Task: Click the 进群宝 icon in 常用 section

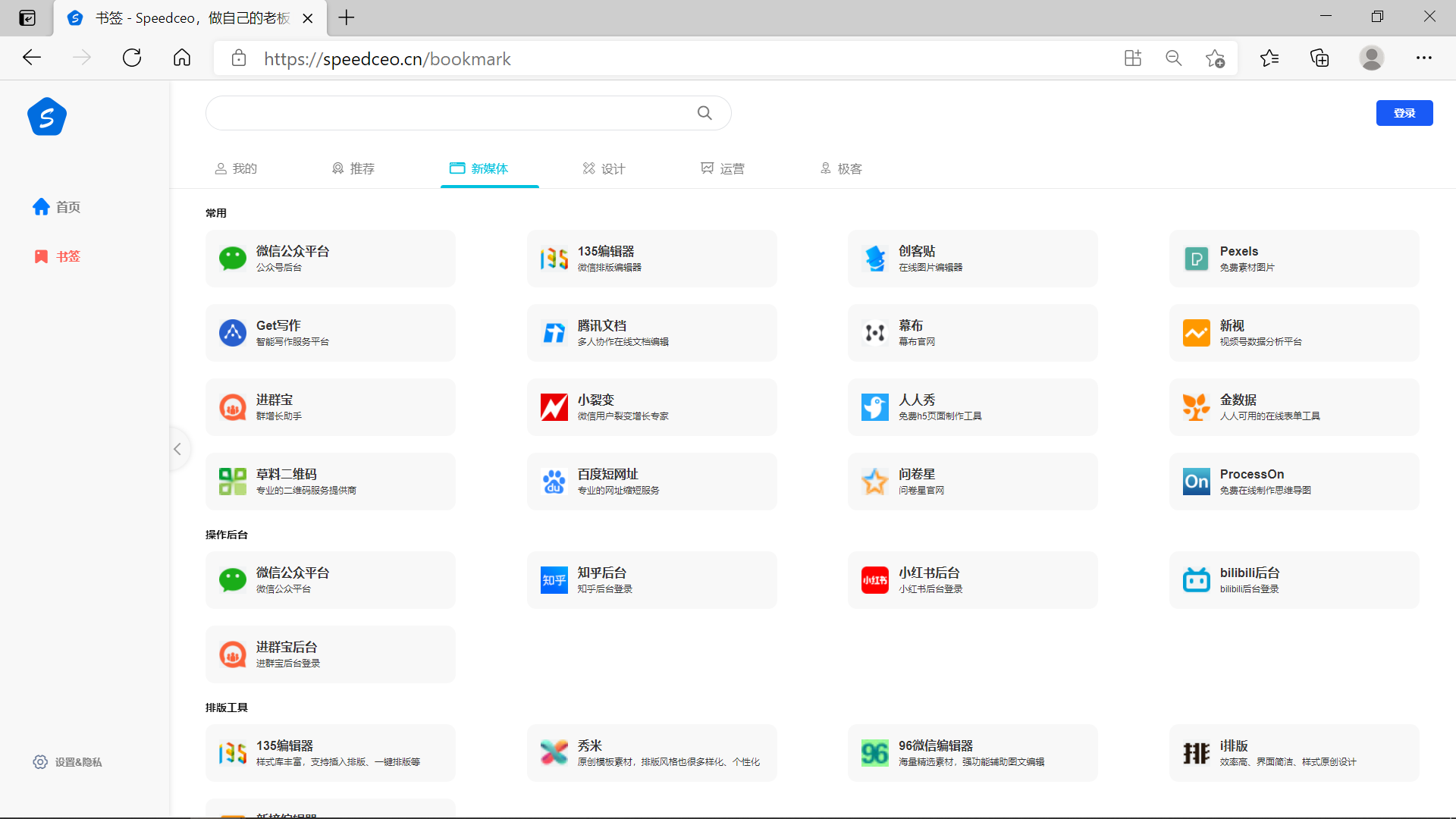Action: point(233,407)
